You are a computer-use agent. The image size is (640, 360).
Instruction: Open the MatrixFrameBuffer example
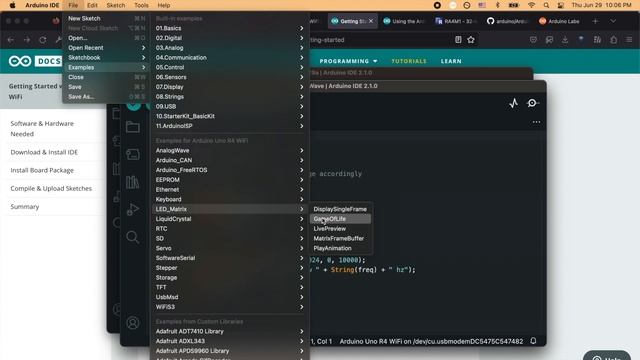[x=340, y=238]
